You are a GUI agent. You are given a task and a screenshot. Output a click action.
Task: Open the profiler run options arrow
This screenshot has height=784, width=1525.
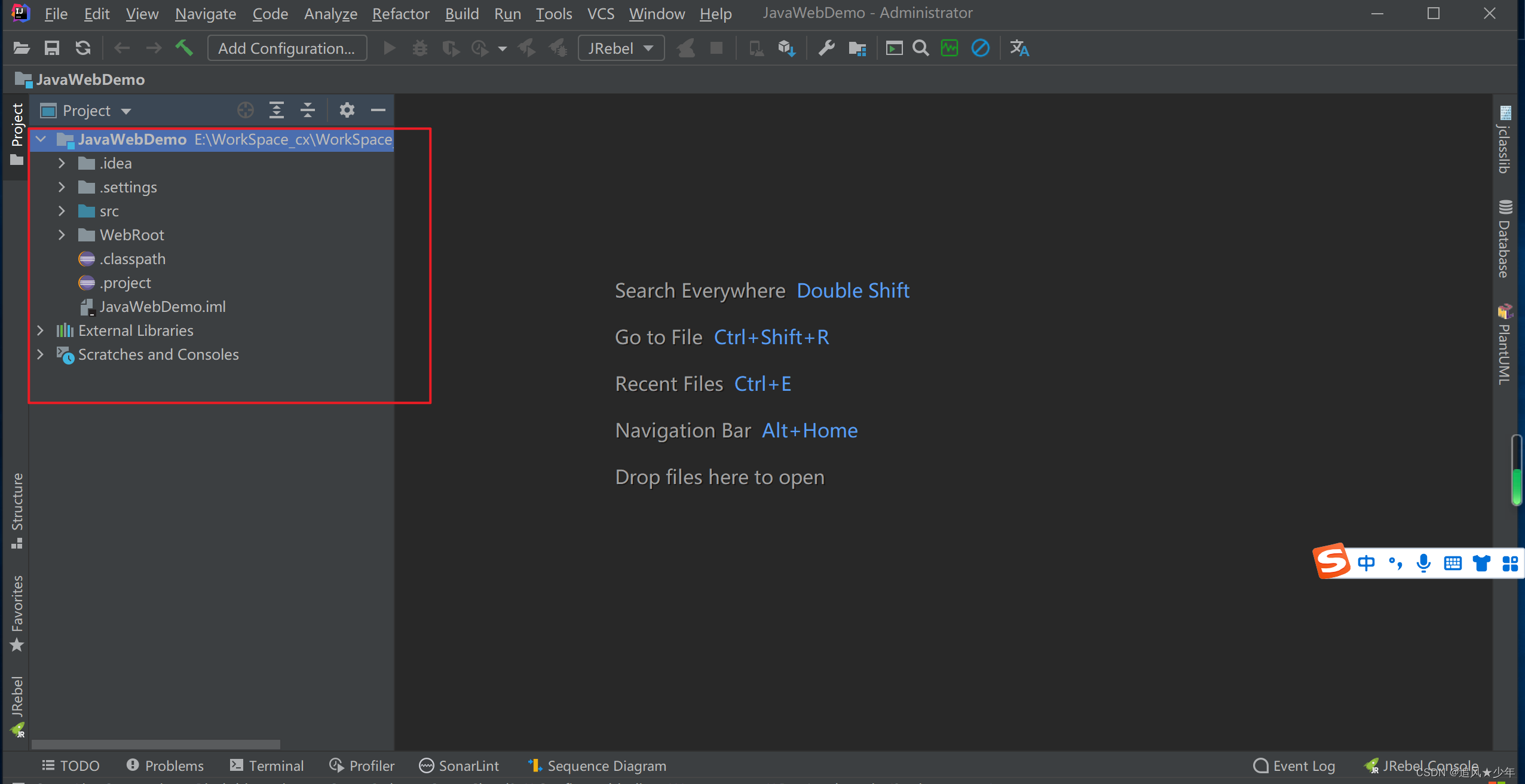point(502,48)
